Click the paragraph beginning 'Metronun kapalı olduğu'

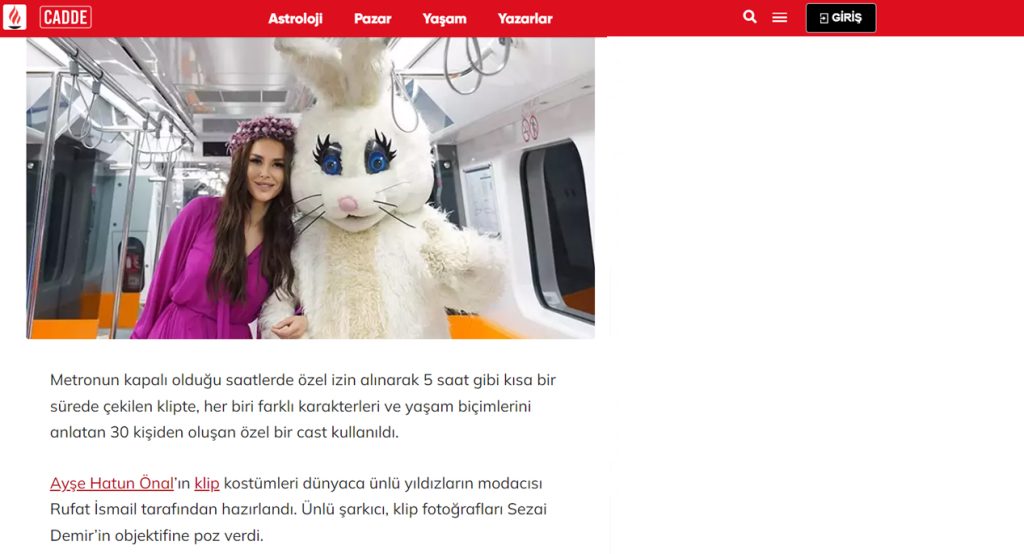302,406
